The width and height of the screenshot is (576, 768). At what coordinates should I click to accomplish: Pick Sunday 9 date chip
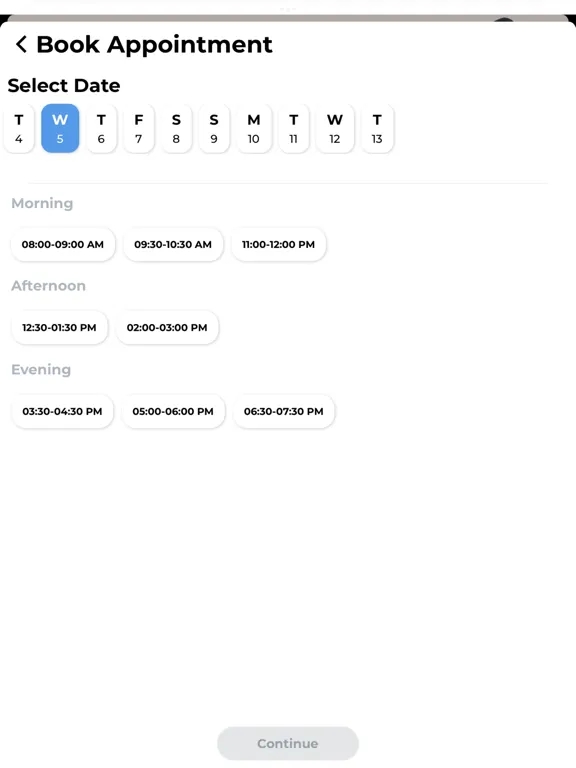tap(214, 128)
